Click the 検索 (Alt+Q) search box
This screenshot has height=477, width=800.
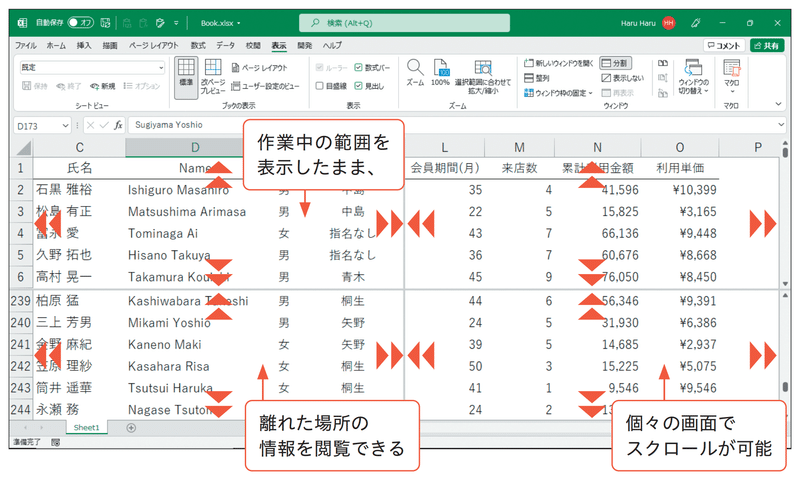(x=404, y=23)
